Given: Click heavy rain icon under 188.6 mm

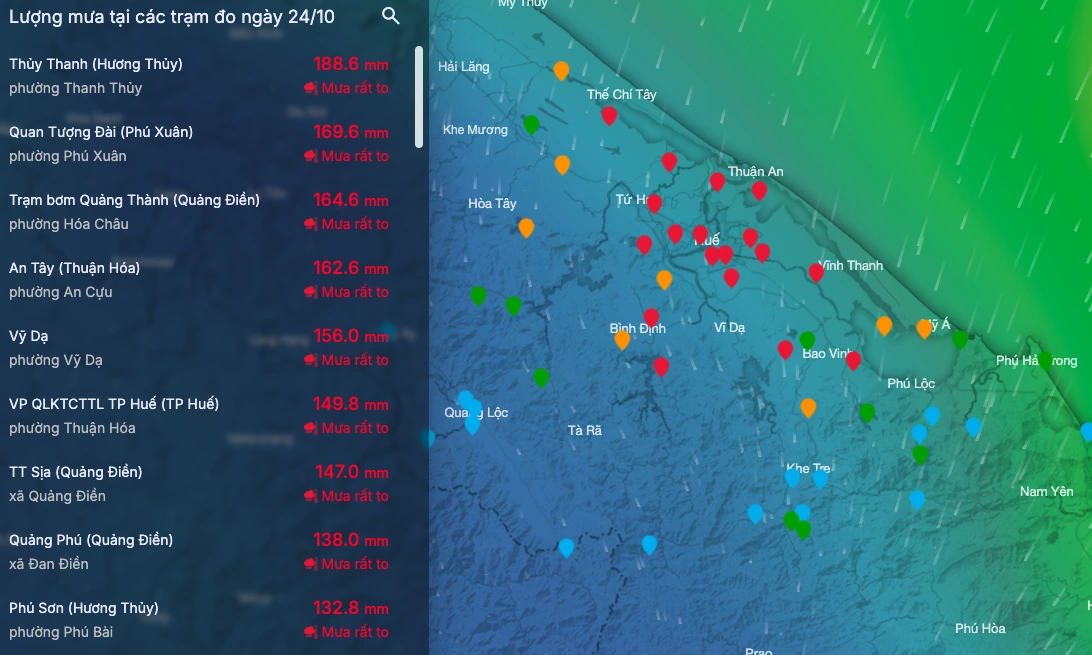Looking at the screenshot, I should click(x=309, y=88).
